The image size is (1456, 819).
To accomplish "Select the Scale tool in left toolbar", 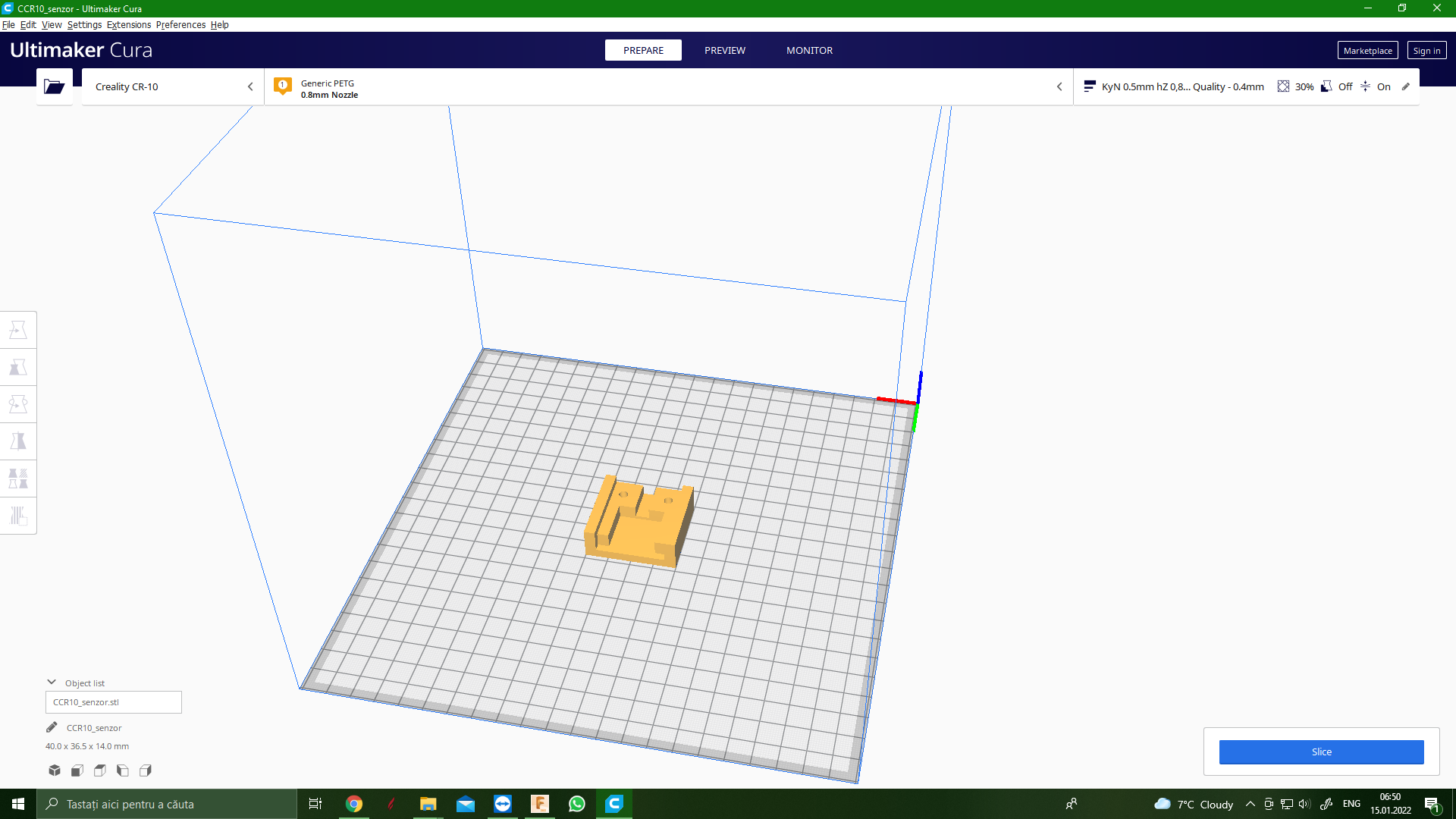I will pyautogui.click(x=18, y=367).
